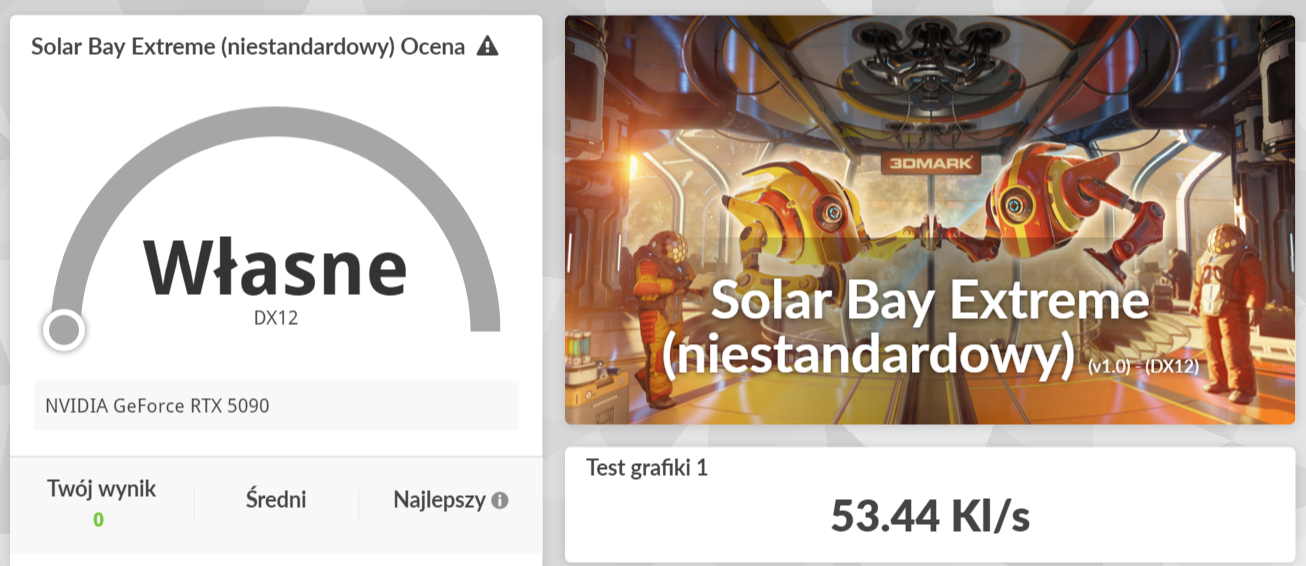Click the (v1.0) - (DX12) version text

click(1143, 368)
